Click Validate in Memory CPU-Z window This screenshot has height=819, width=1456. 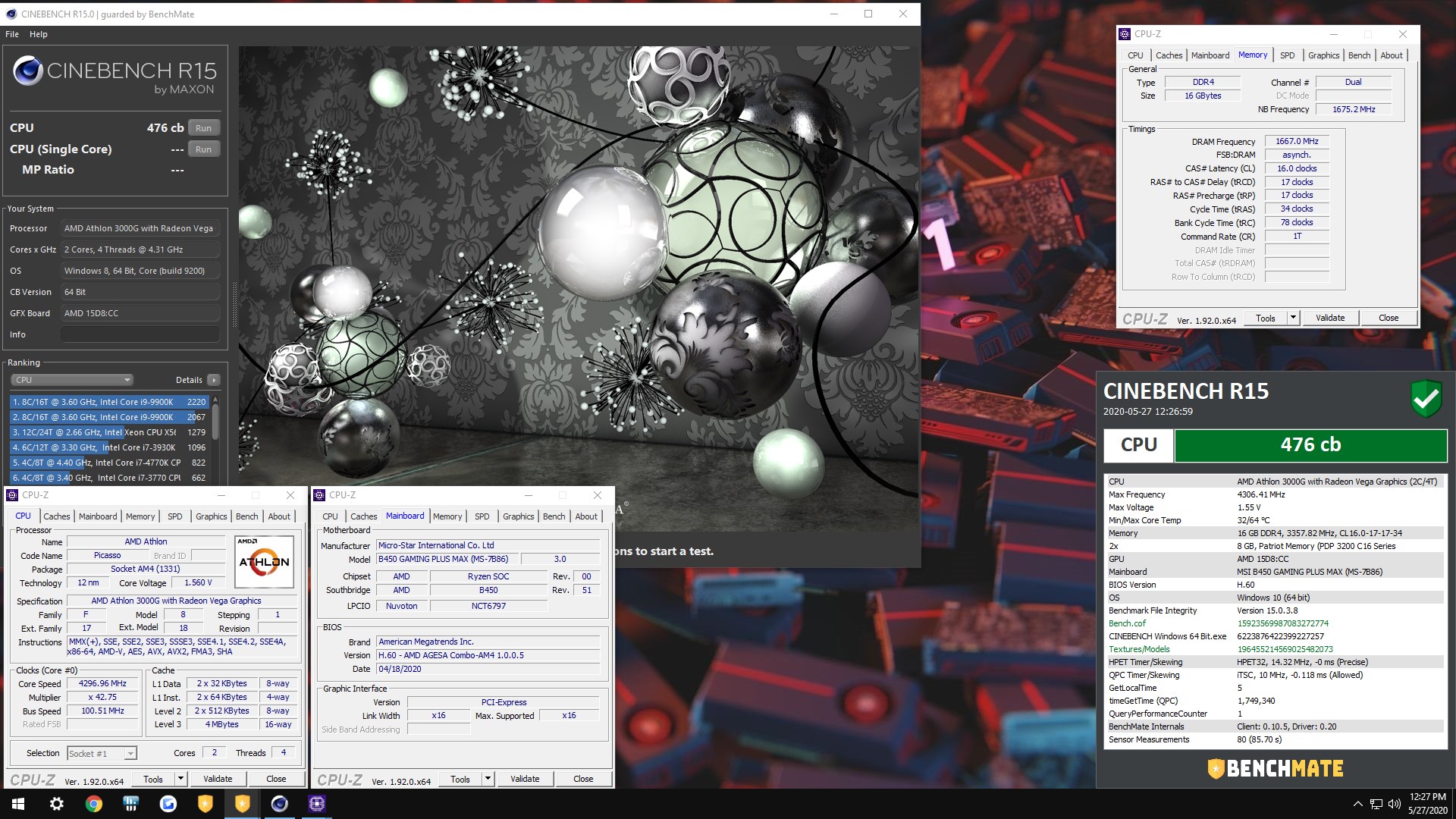(x=1330, y=318)
